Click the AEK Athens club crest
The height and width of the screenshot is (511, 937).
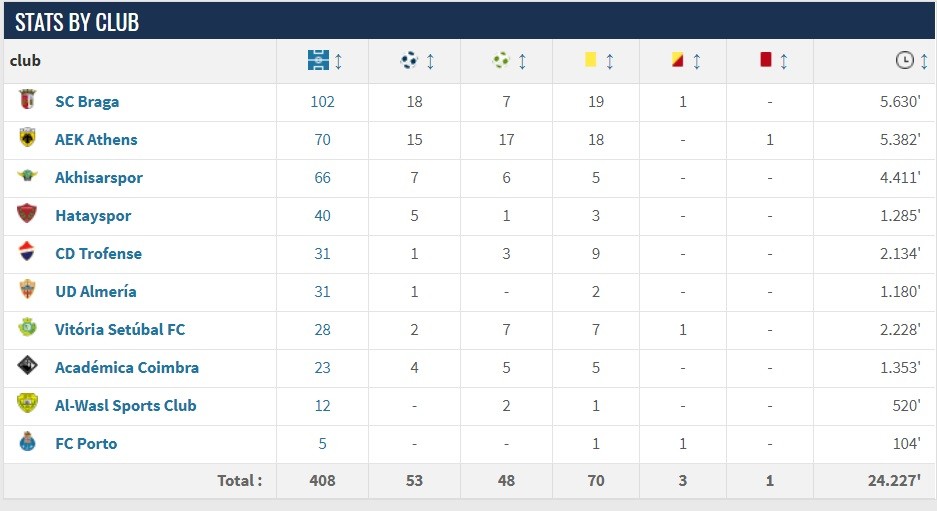pyautogui.click(x=28, y=139)
